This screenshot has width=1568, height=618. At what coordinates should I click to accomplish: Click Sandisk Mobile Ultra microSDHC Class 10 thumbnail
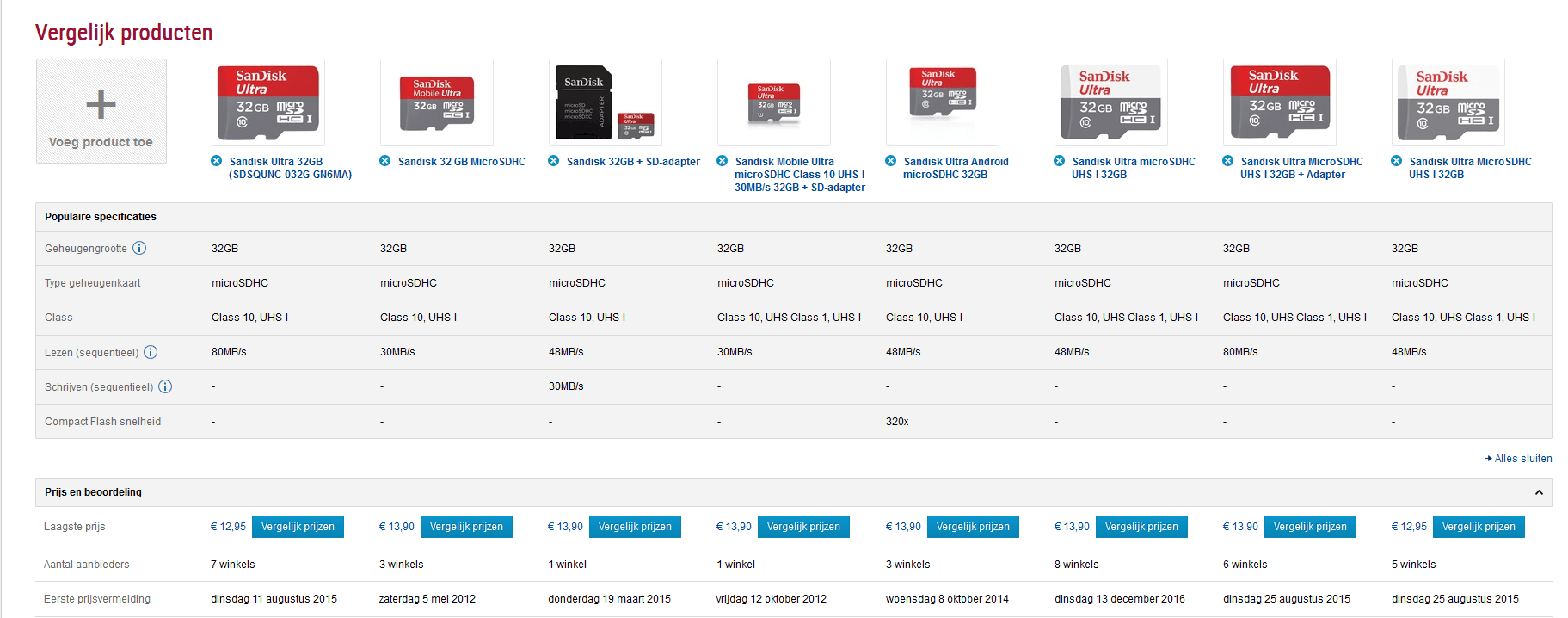(774, 102)
